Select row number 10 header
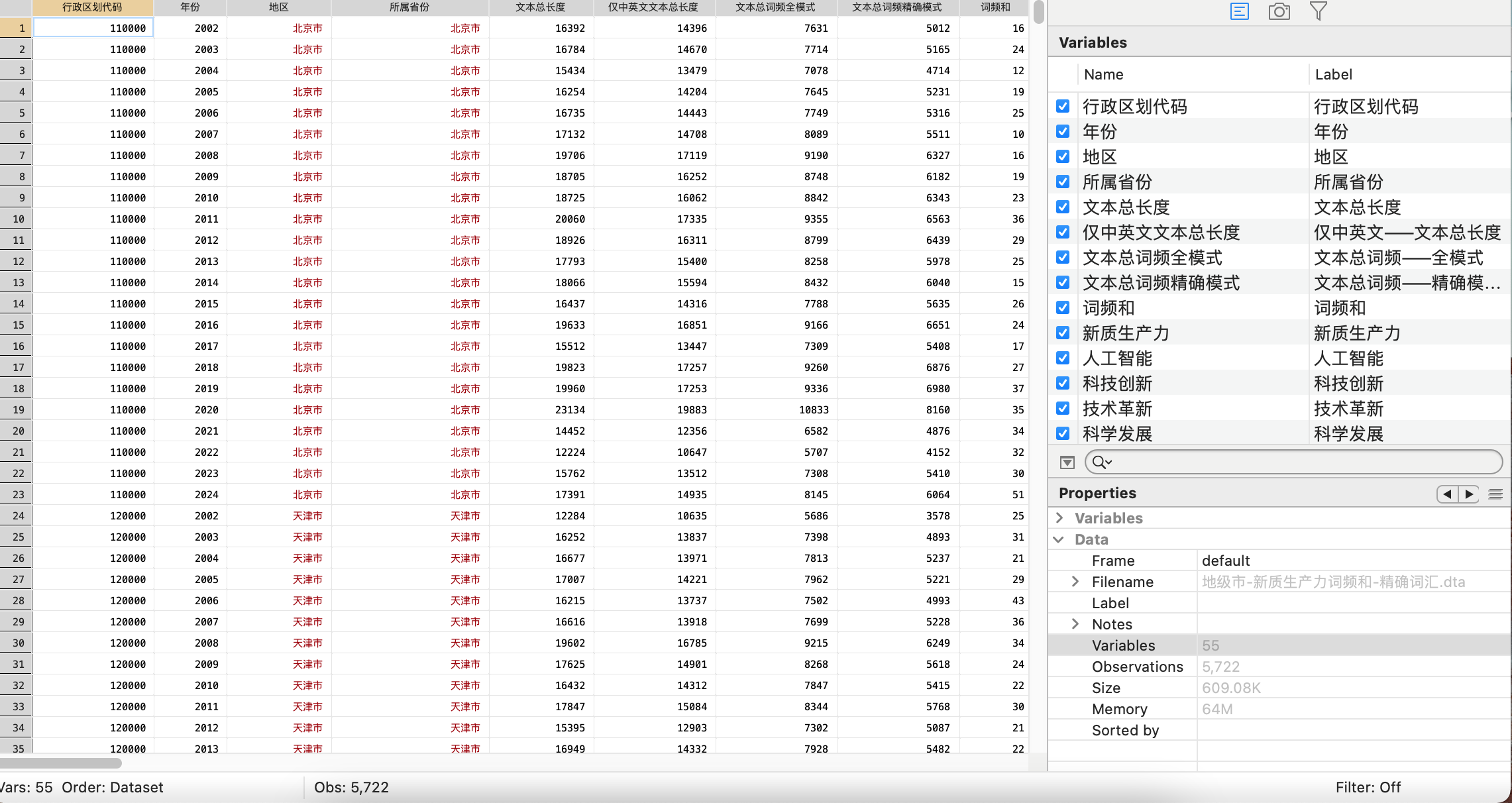This screenshot has height=803, width=1512. [17, 219]
